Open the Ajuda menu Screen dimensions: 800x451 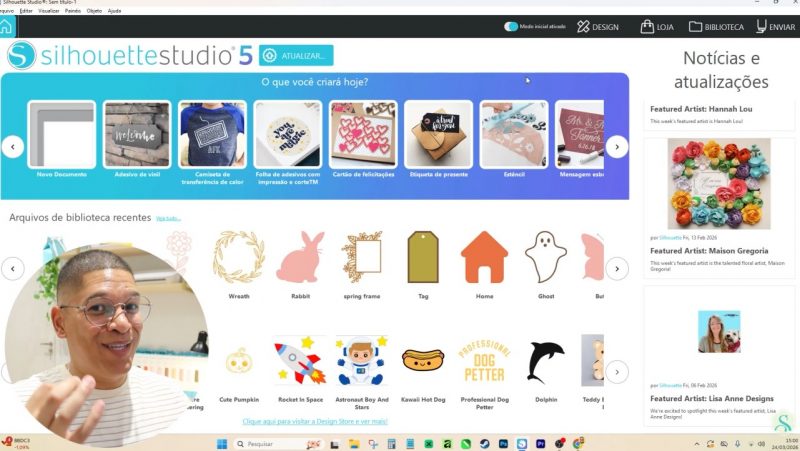pyautogui.click(x=114, y=11)
